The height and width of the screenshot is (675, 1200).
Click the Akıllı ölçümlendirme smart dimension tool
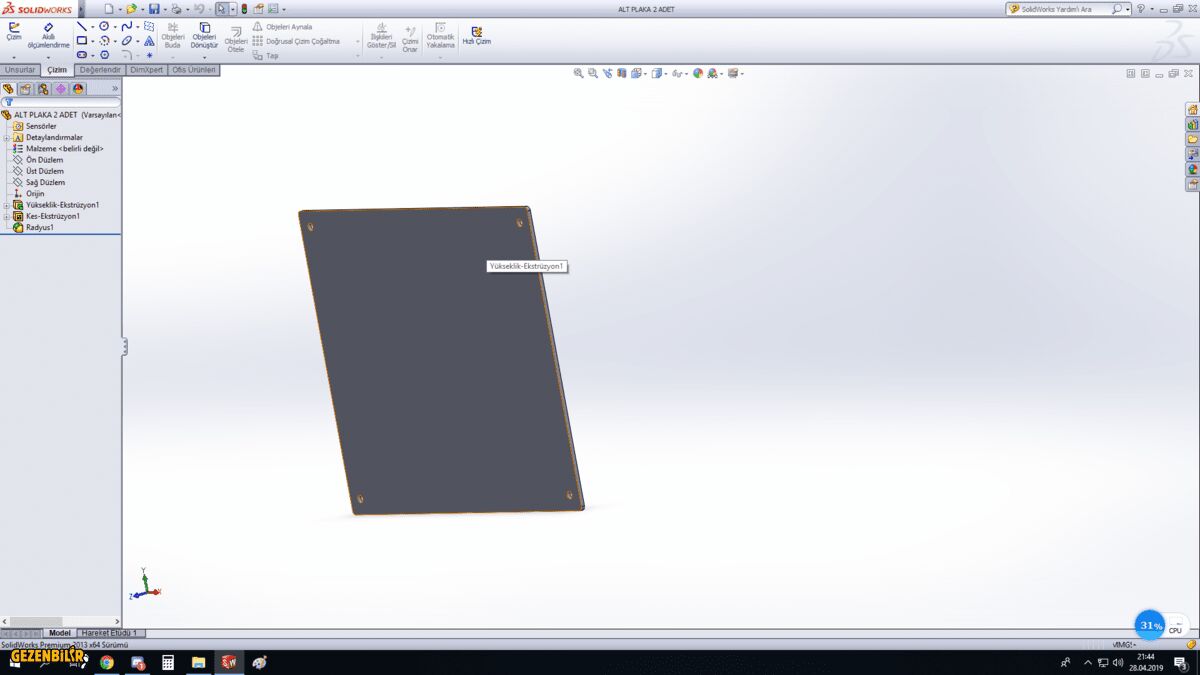tap(48, 35)
